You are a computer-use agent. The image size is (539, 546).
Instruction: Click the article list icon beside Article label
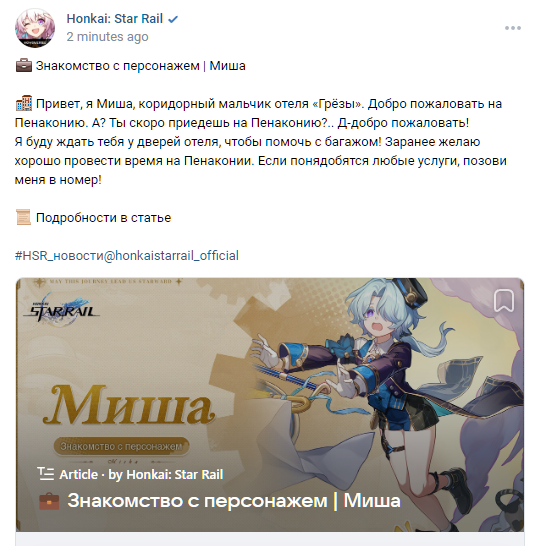point(46,474)
